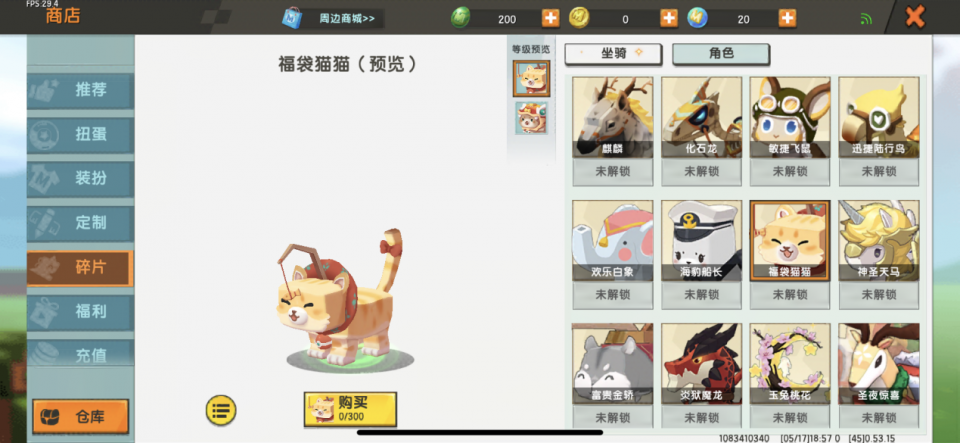
Task: Switch to the 坐骑 tab
Action: [613, 54]
